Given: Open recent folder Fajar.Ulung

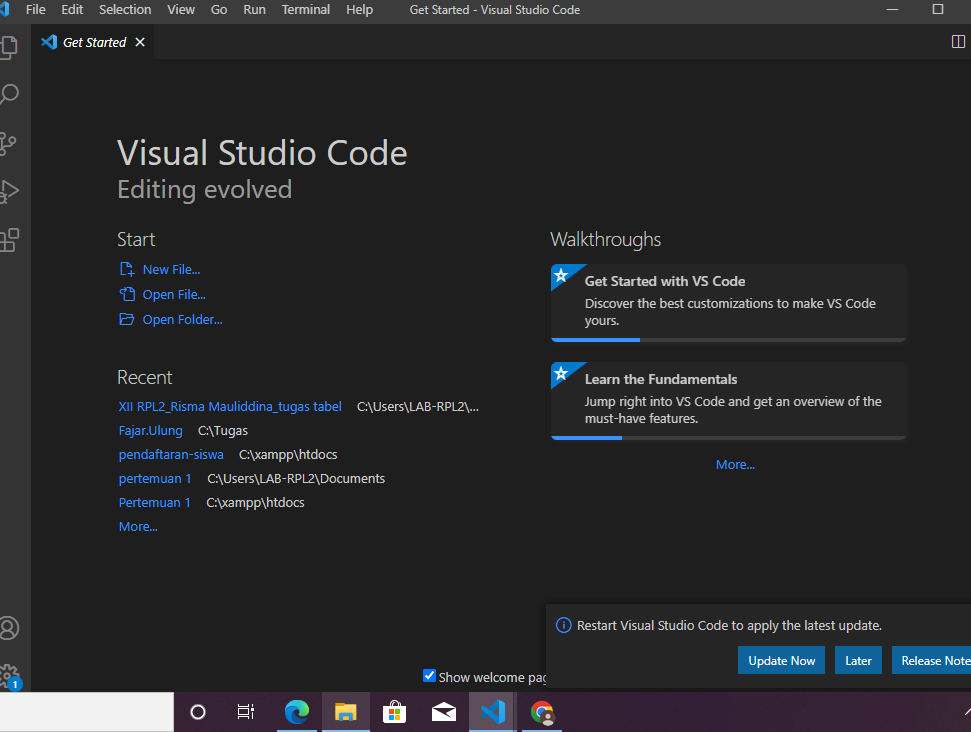Looking at the screenshot, I should [150, 430].
